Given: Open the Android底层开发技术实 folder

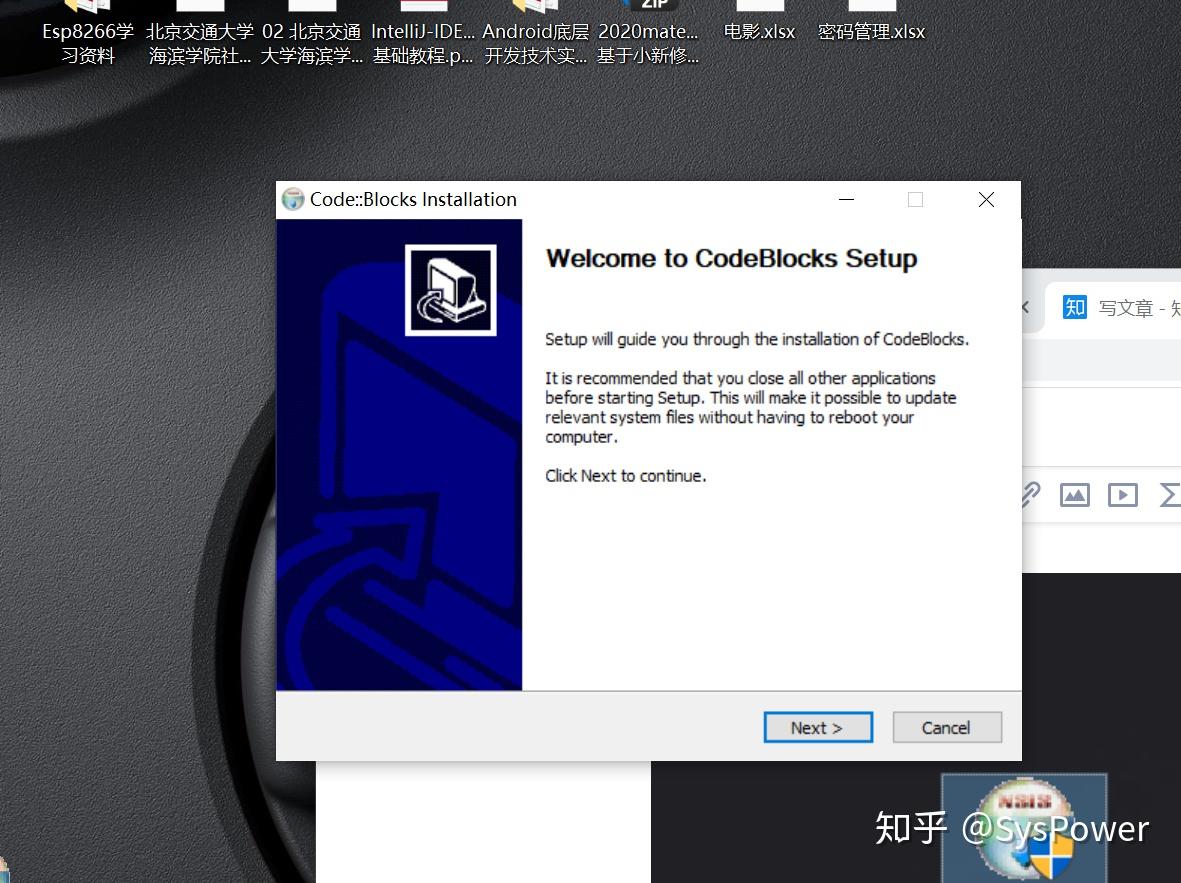Looking at the screenshot, I should [536, 34].
